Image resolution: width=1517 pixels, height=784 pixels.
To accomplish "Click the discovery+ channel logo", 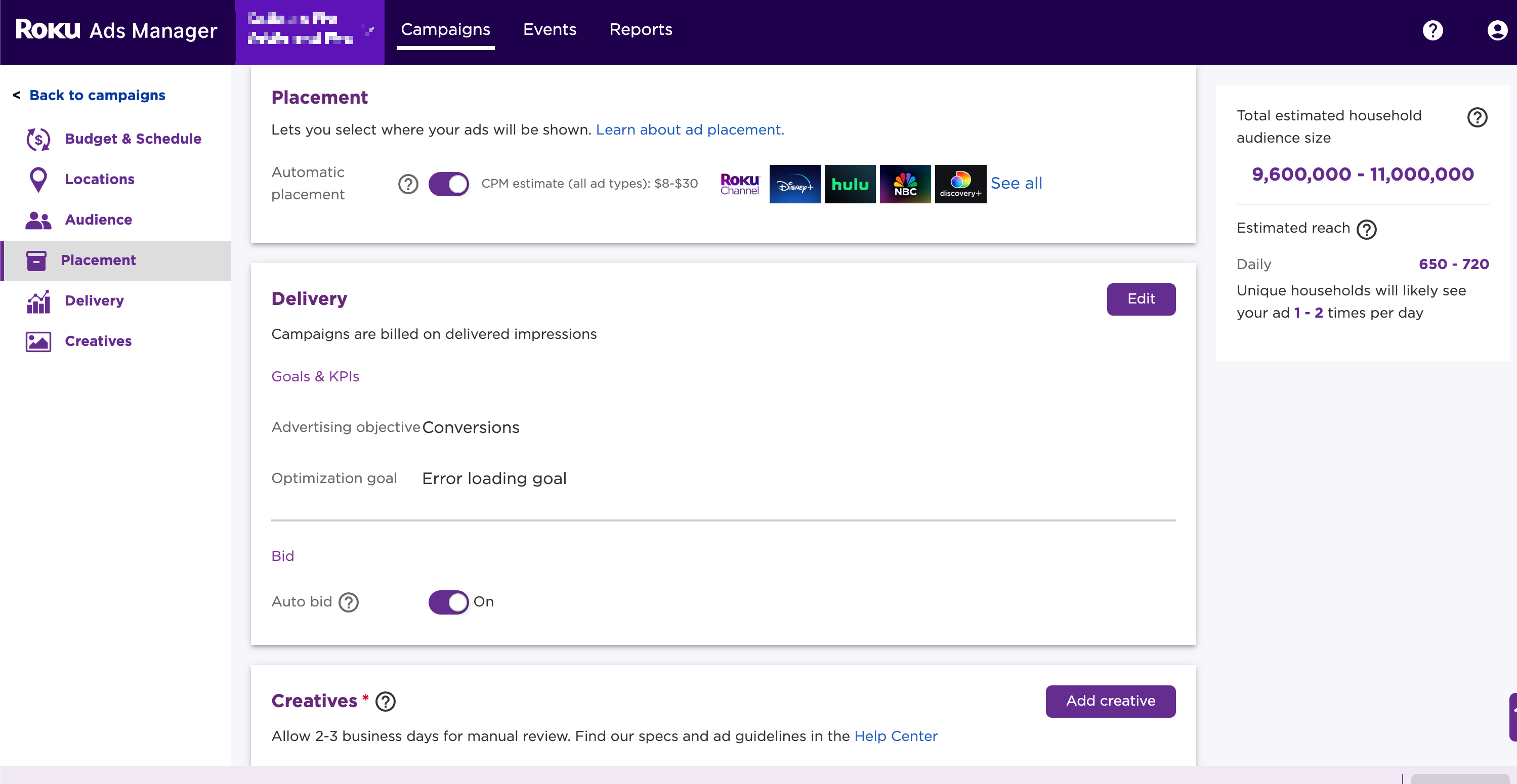I will (960, 184).
